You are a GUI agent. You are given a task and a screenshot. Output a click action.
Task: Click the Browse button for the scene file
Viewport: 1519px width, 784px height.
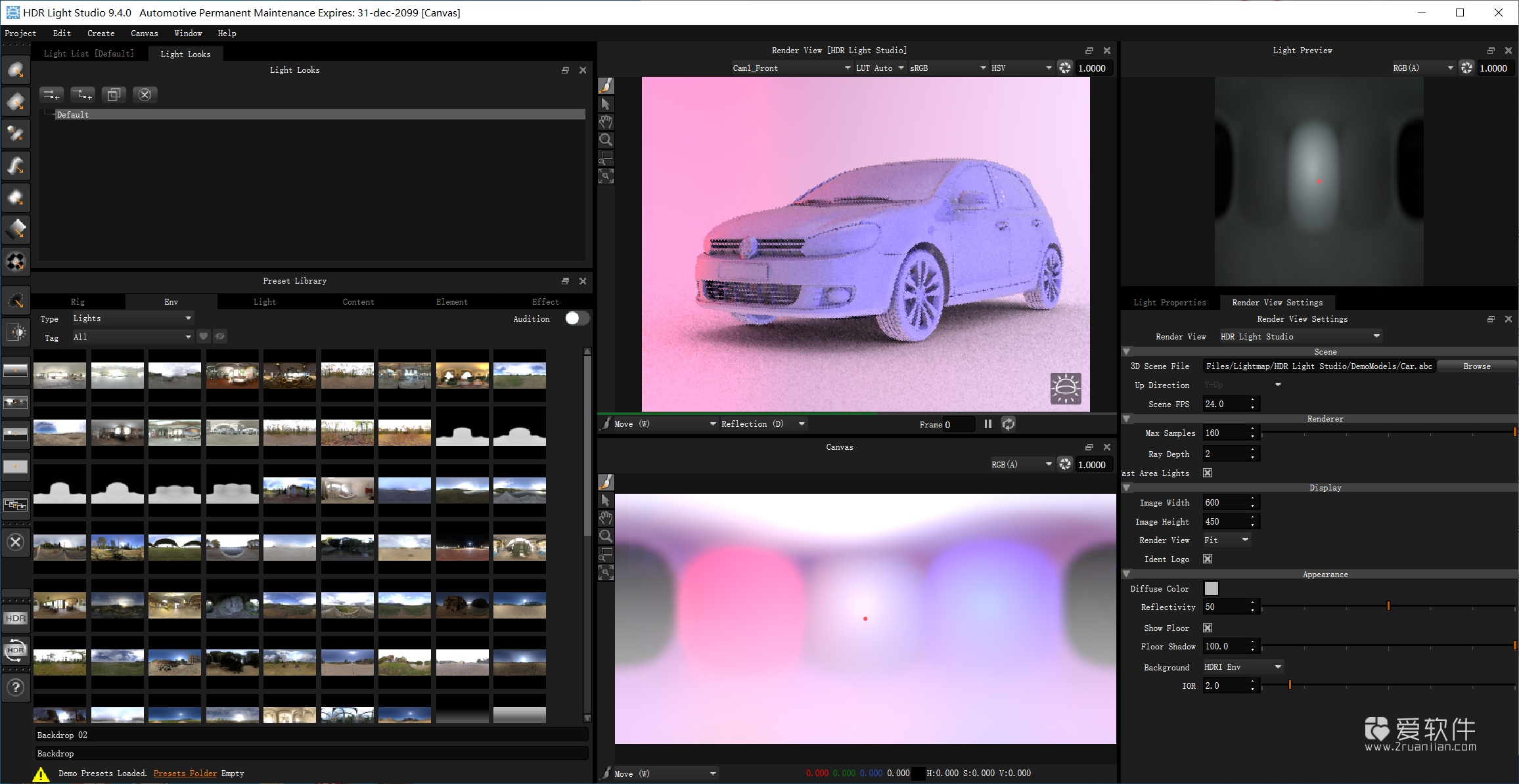click(x=1476, y=366)
